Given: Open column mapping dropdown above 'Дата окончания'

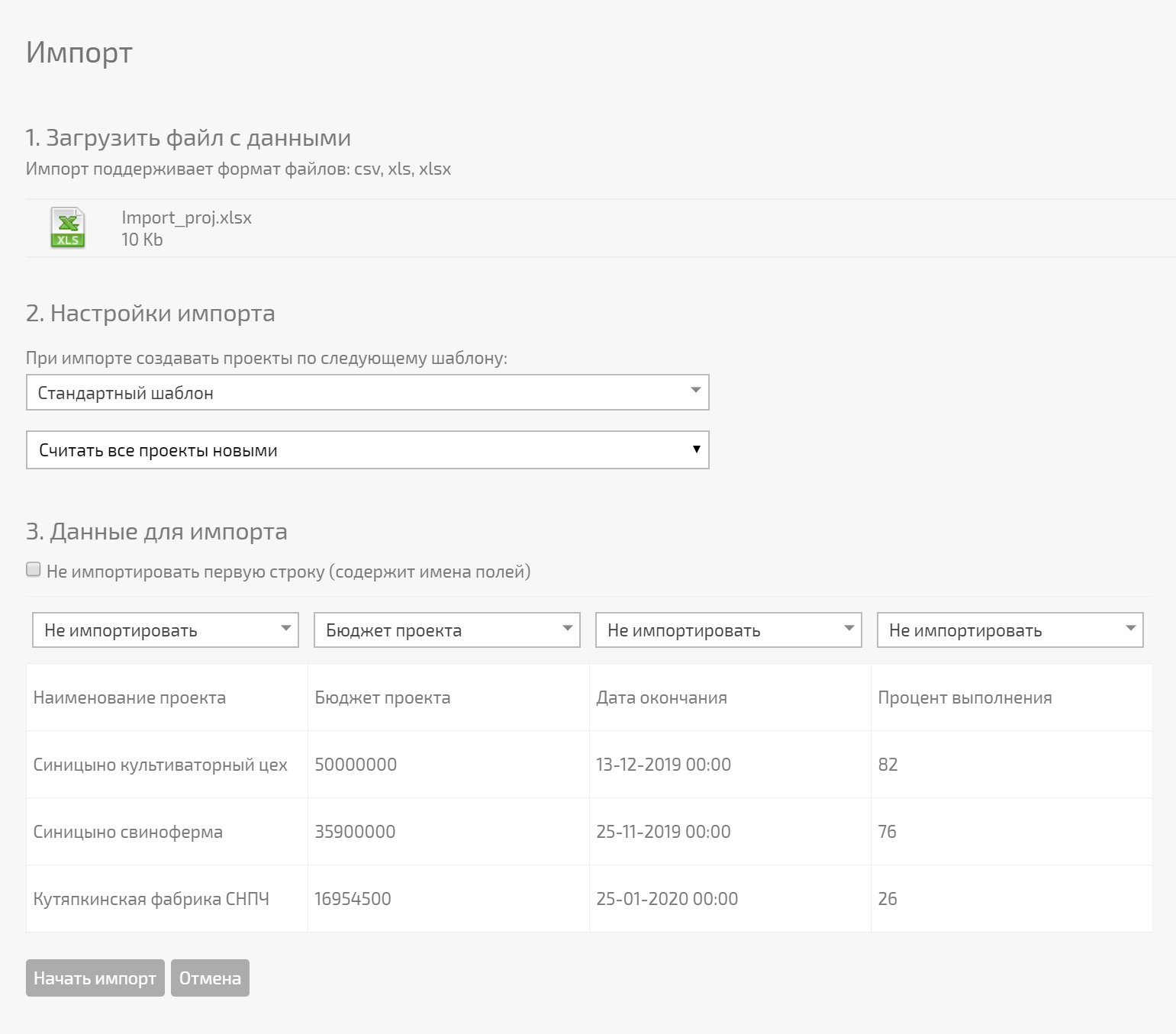Looking at the screenshot, I should [729, 630].
